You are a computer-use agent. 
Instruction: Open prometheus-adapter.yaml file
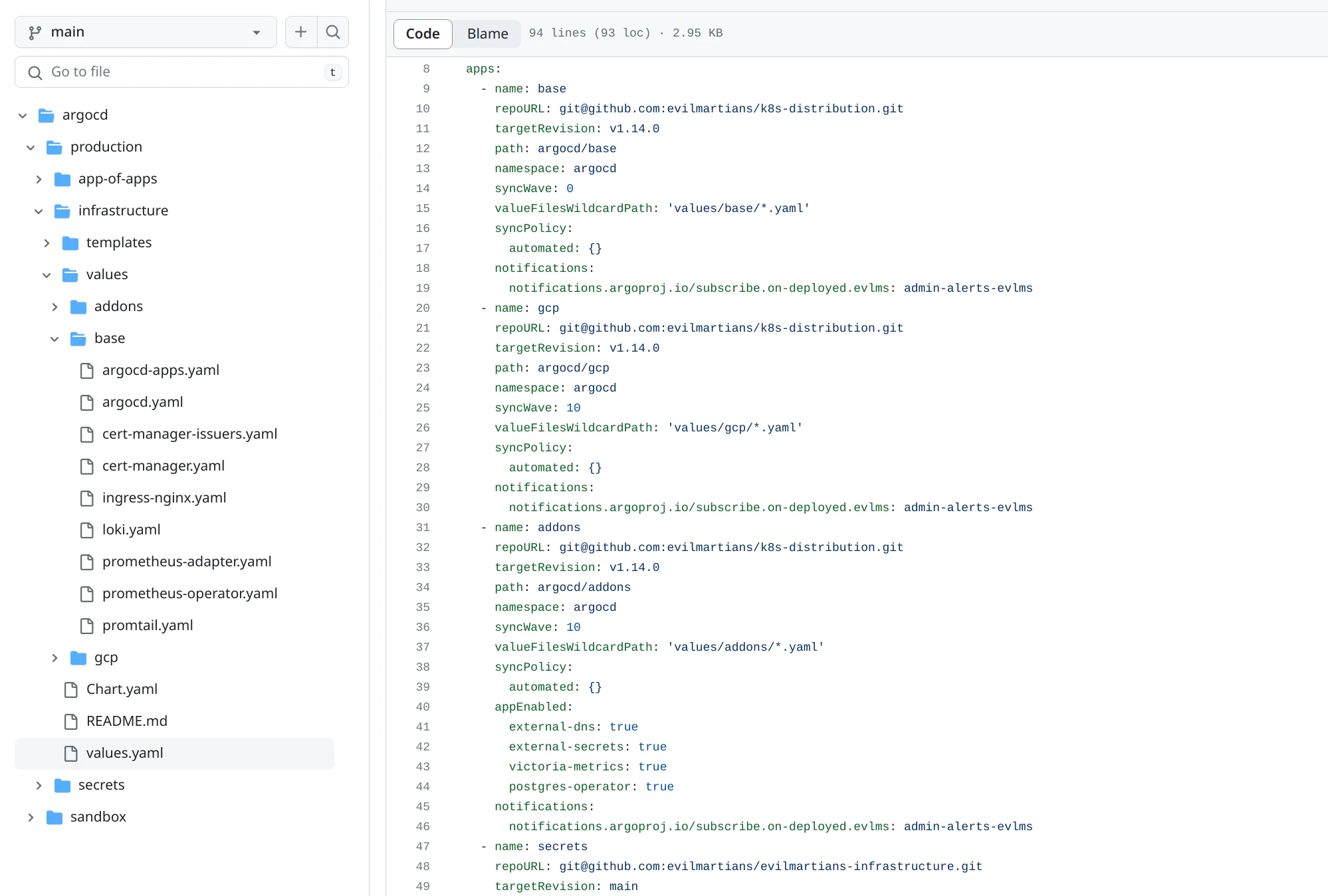187,562
